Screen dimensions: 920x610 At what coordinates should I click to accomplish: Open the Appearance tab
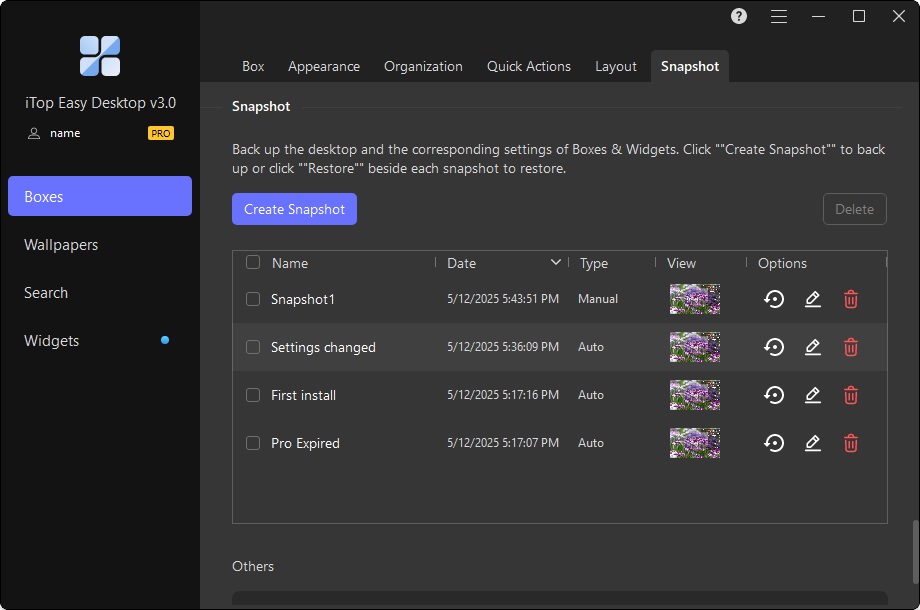[324, 66]
